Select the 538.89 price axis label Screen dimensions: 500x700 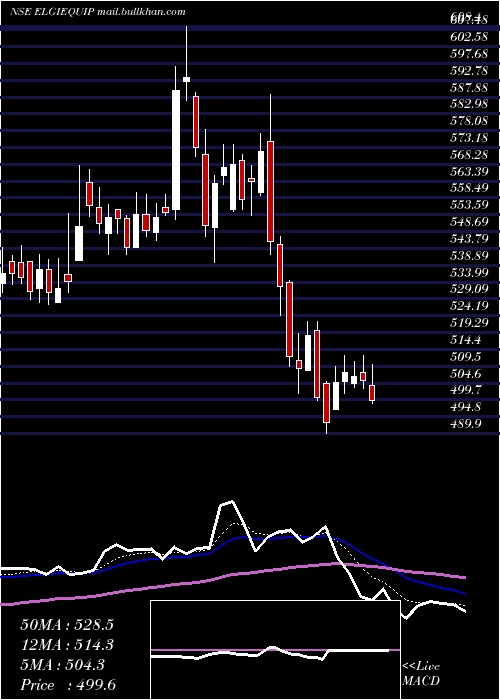tap(469, 255)
